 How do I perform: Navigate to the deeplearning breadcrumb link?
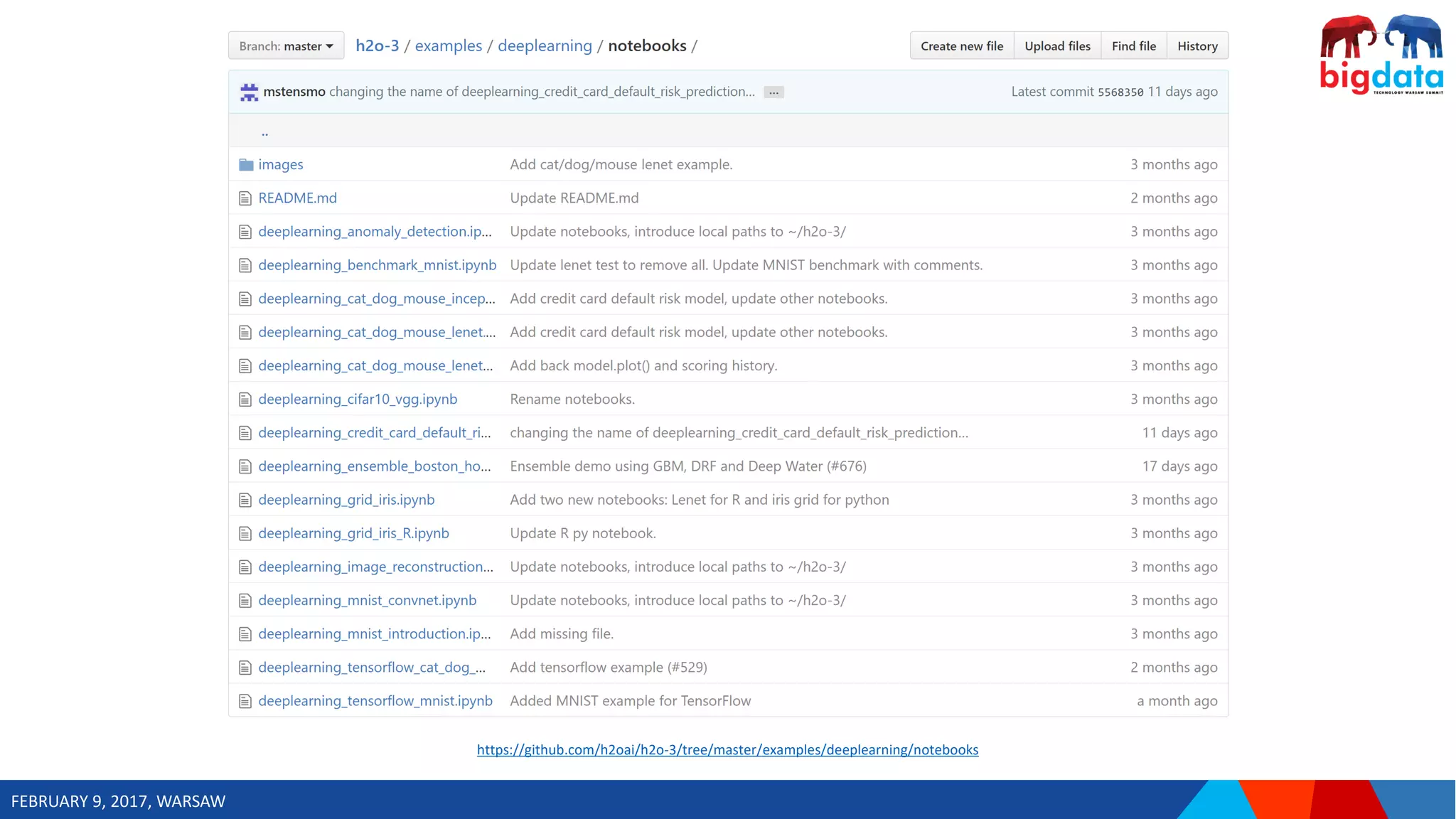[545, 45]
